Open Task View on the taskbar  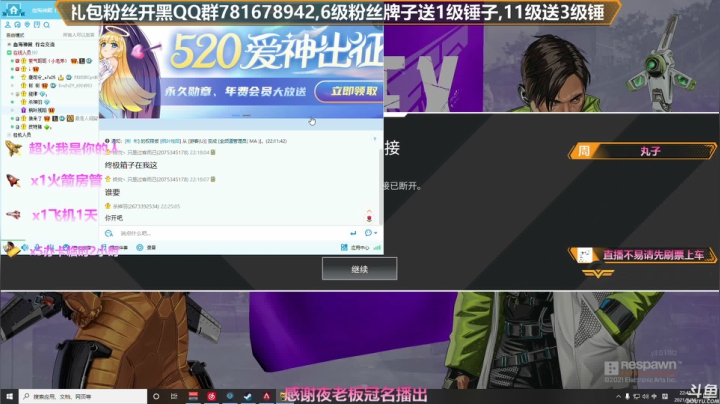tap(174, 396)
